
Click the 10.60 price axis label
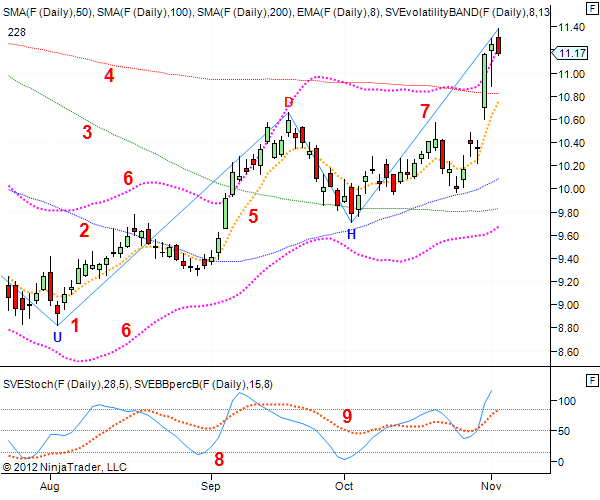click(572, 120)
